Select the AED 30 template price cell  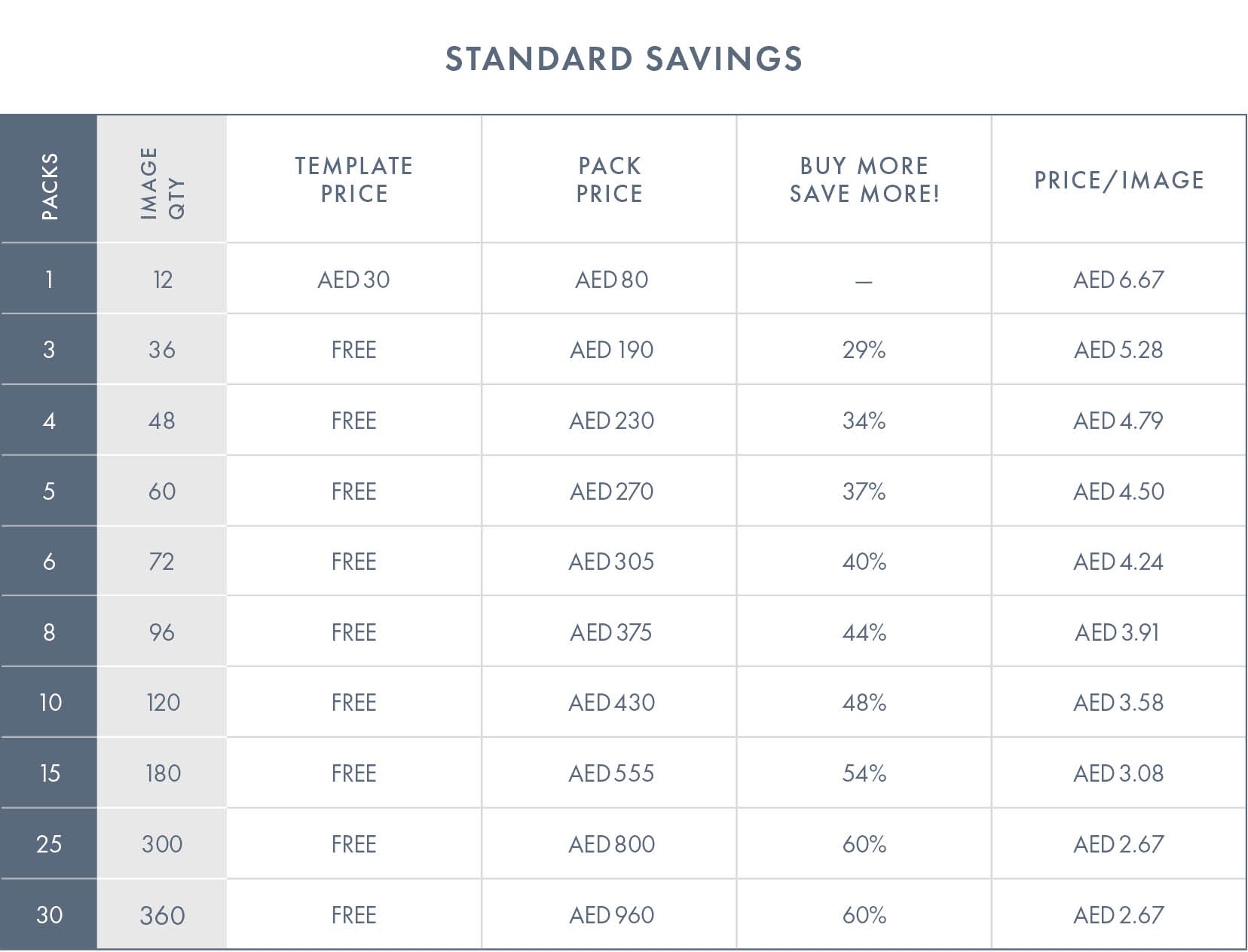353,280
